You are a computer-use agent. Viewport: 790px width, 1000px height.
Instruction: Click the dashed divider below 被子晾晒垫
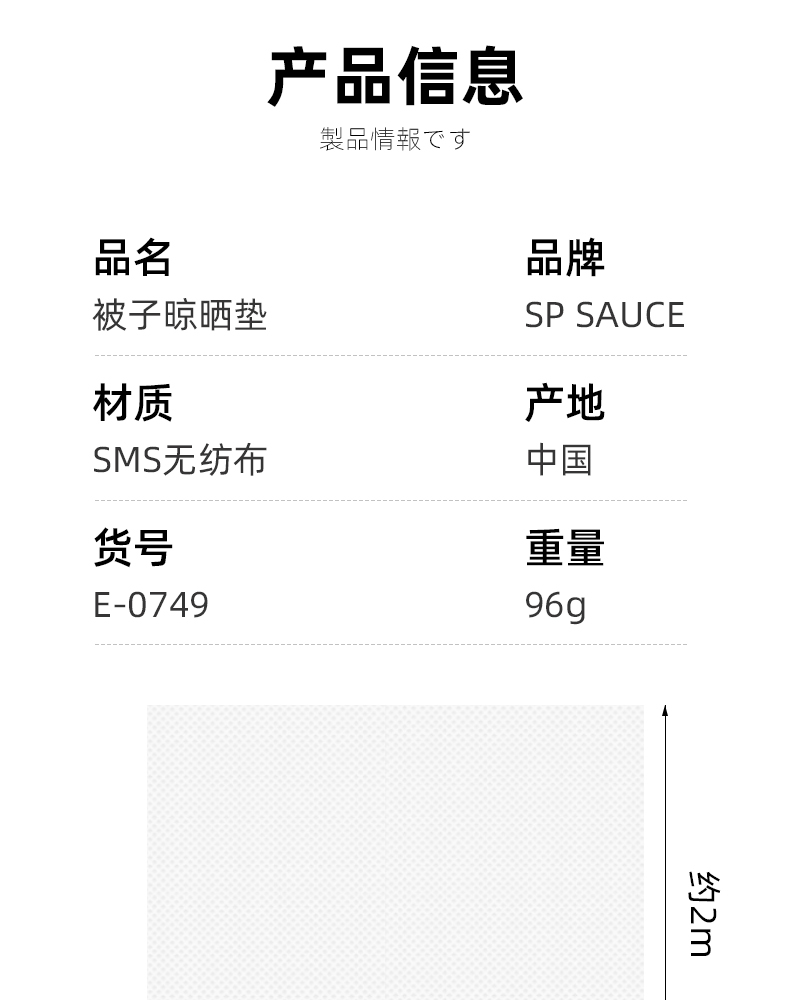pyautogui.click(x=390, y=355)
